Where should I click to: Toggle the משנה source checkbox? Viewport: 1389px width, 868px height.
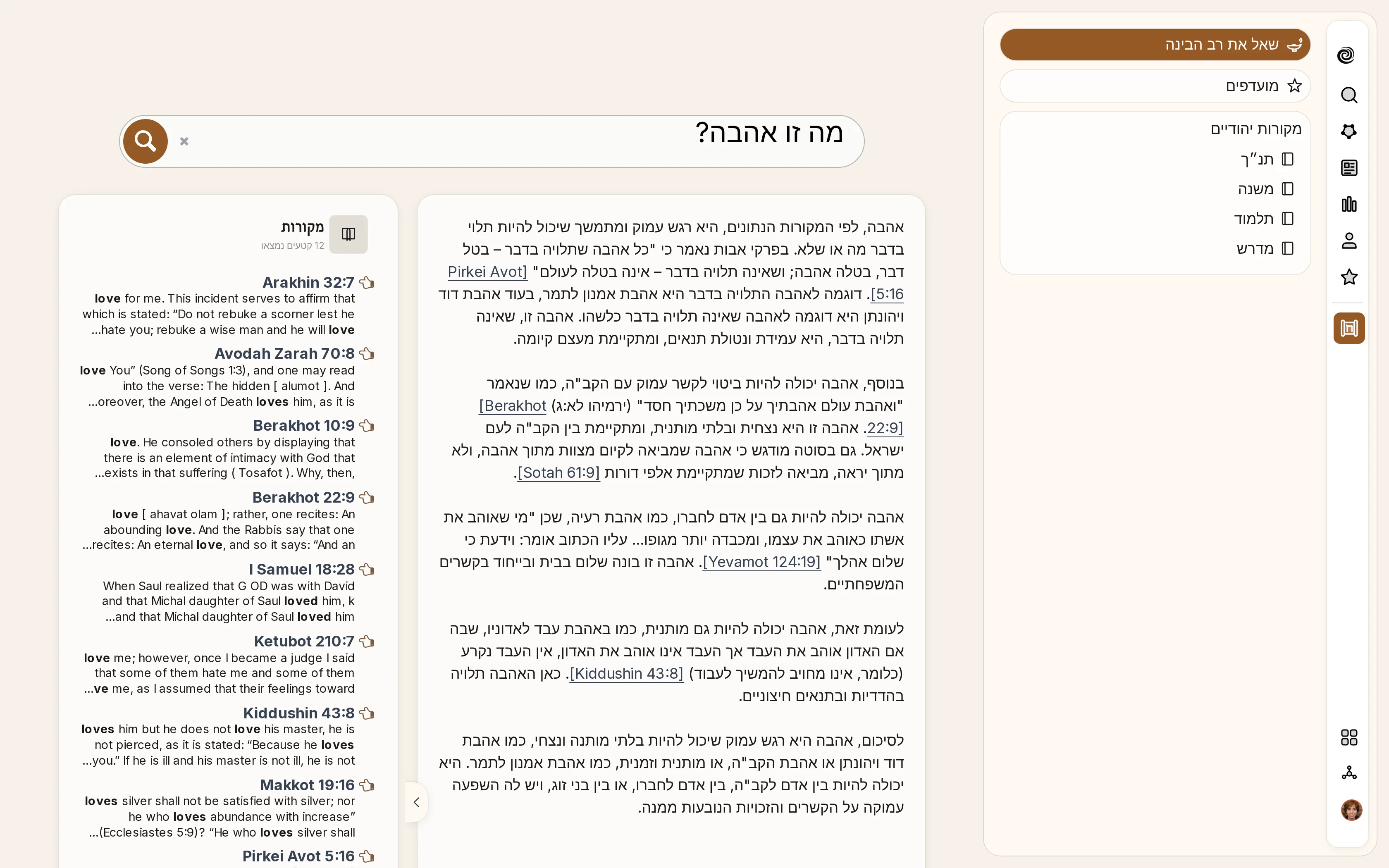pyautogui.click(x=1287, y=189)
